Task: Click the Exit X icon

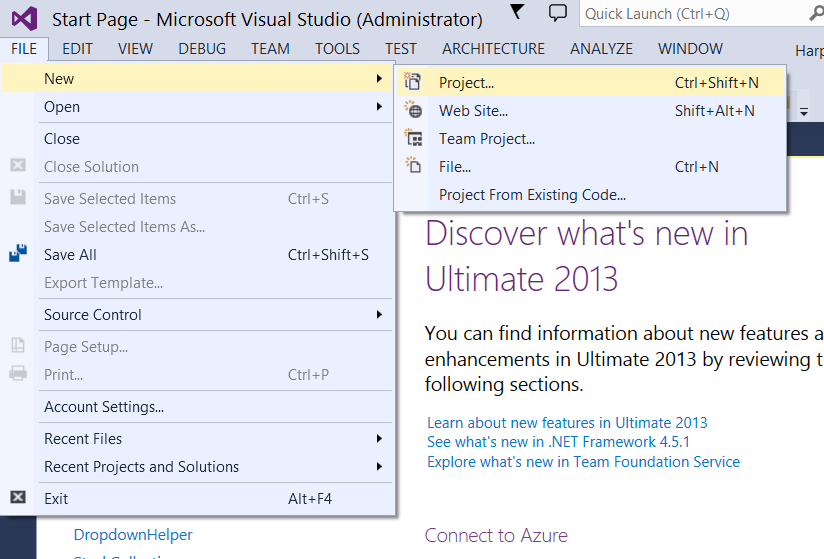Action: 17,498
